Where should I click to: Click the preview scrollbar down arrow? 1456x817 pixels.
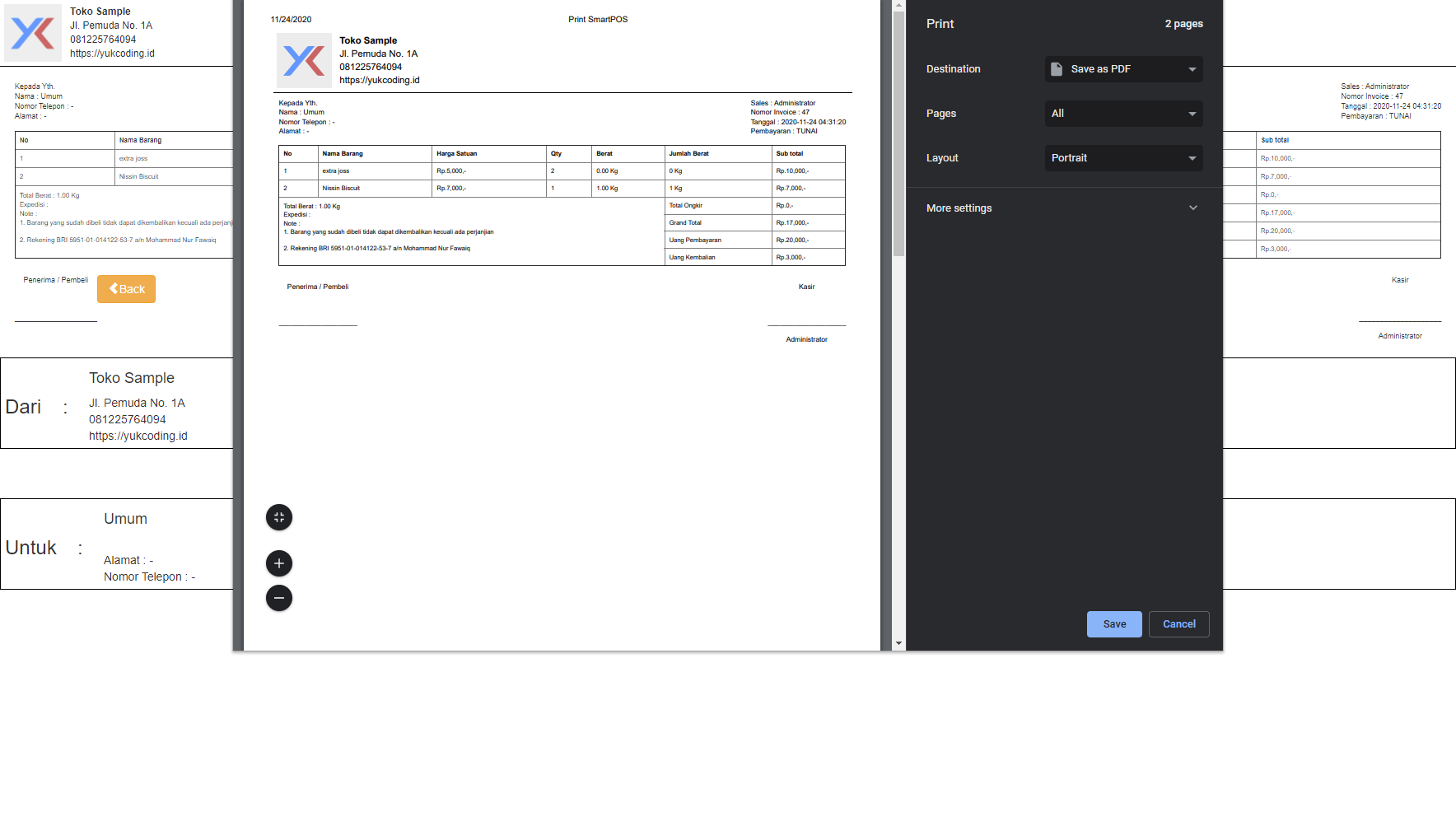[x=898, y=643]
